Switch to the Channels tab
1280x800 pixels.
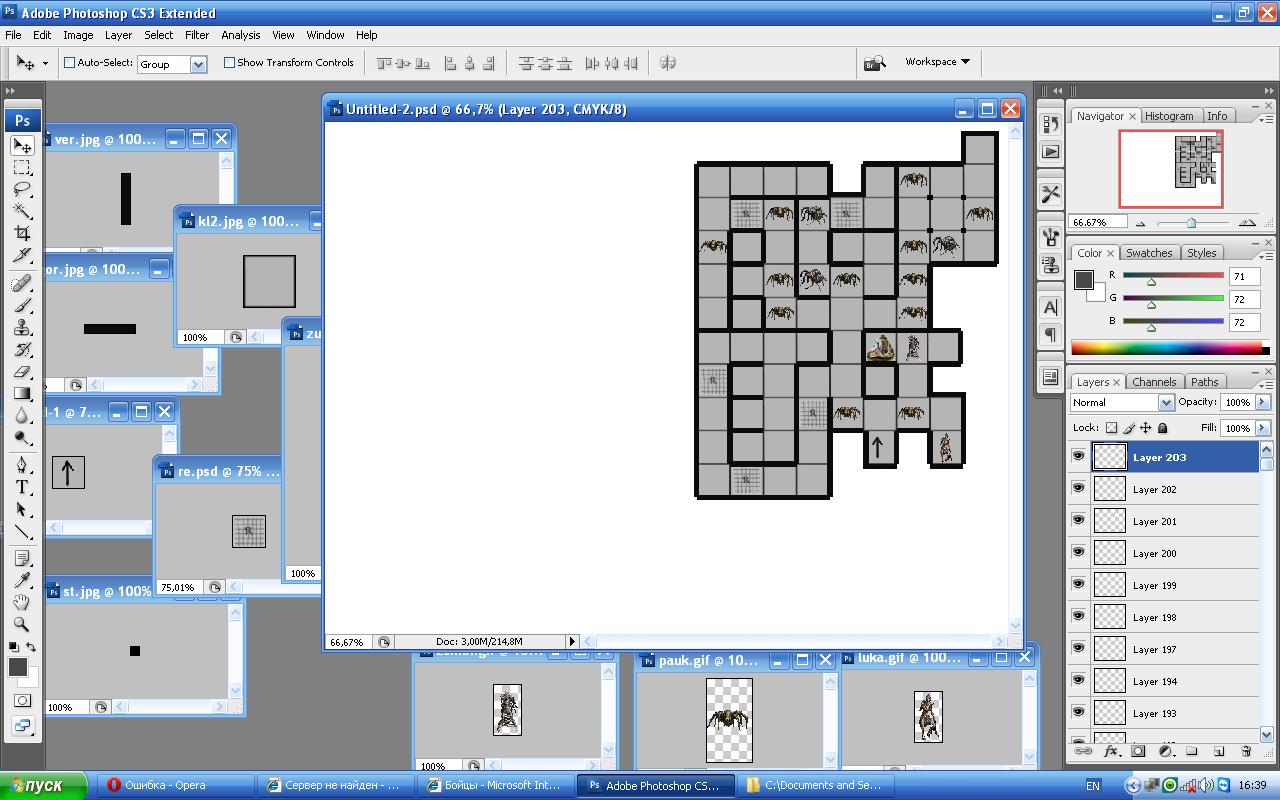[1154, 382]
